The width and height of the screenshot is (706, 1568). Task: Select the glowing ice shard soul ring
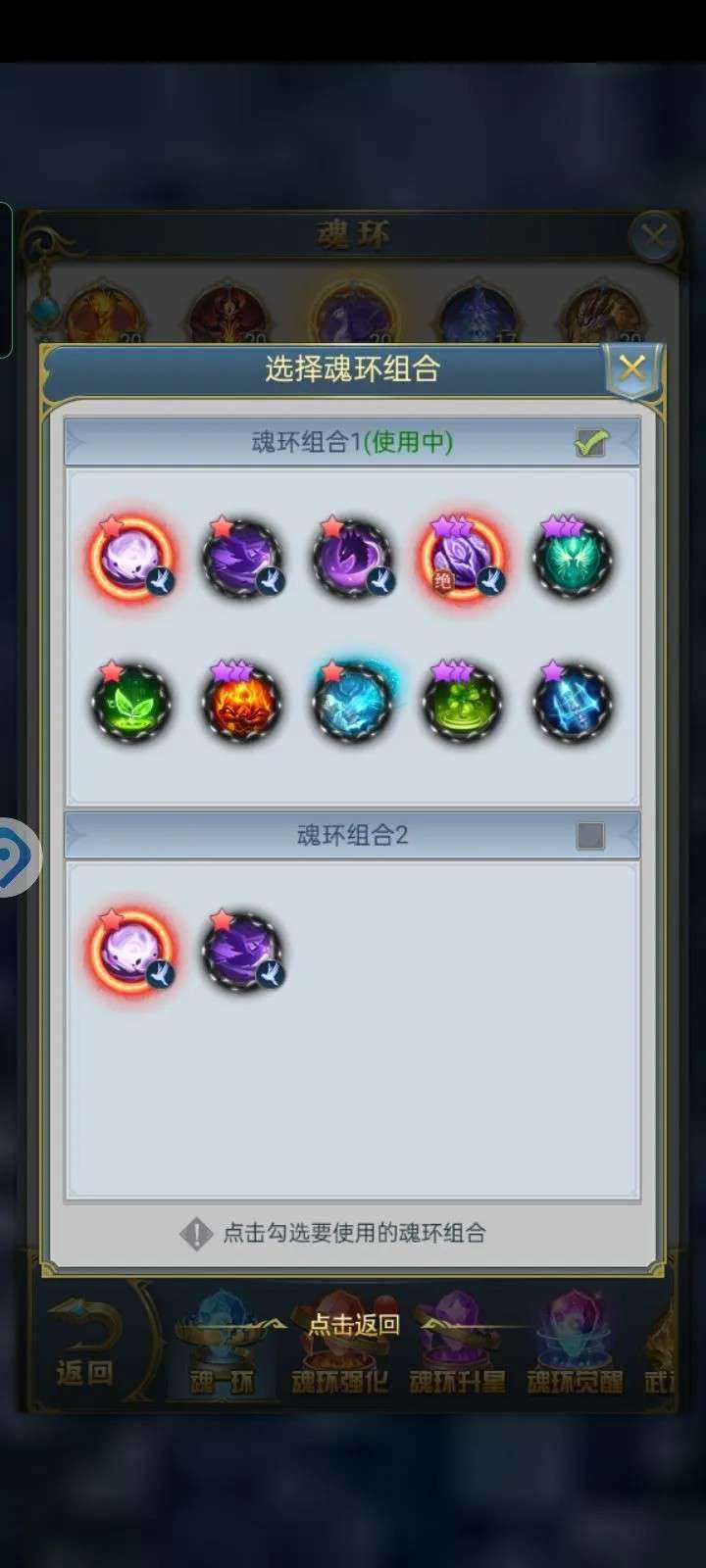[352, 703]
